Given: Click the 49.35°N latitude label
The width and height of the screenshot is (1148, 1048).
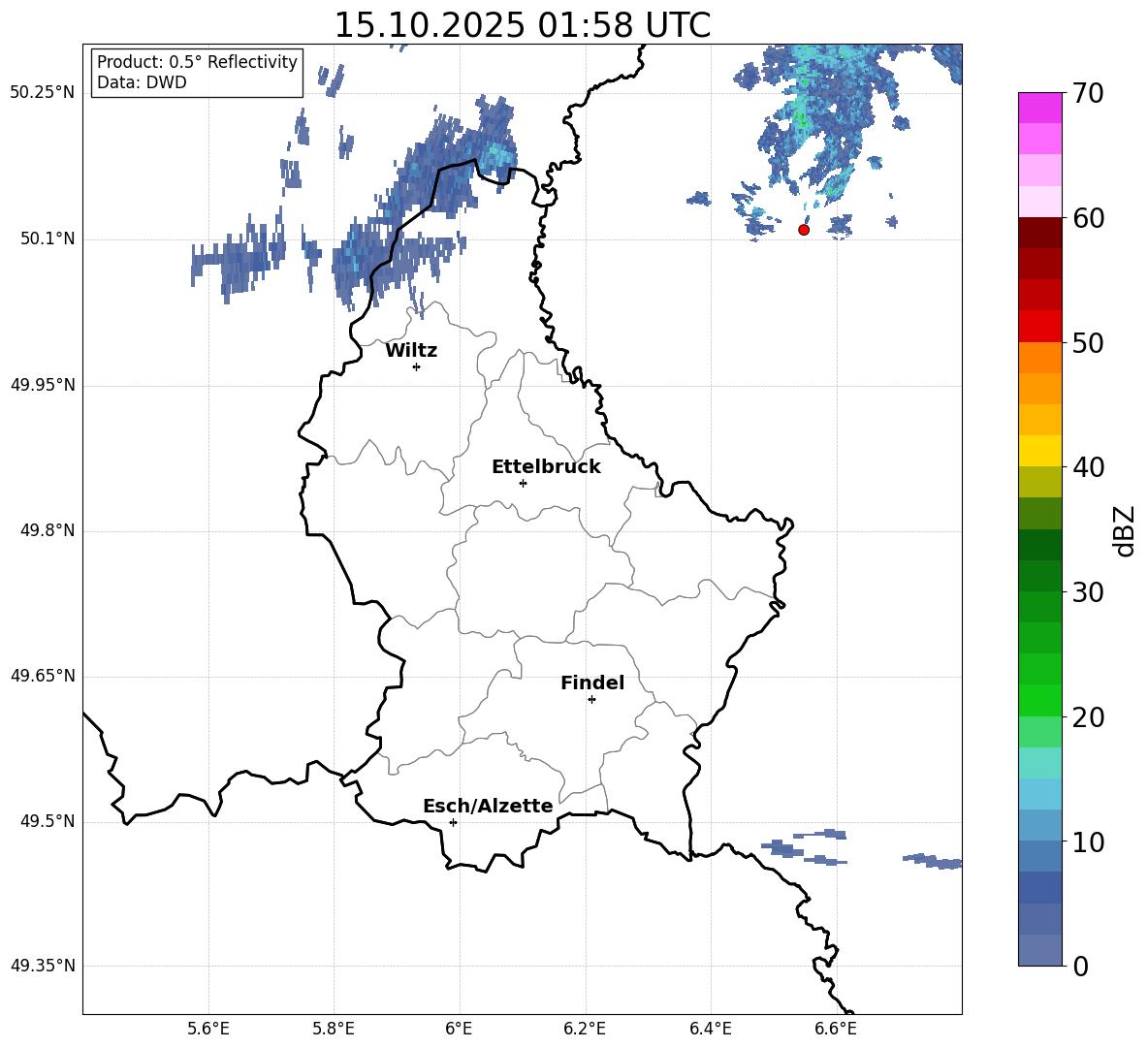Looking at the screenshot, I should [x=43, y=966].
